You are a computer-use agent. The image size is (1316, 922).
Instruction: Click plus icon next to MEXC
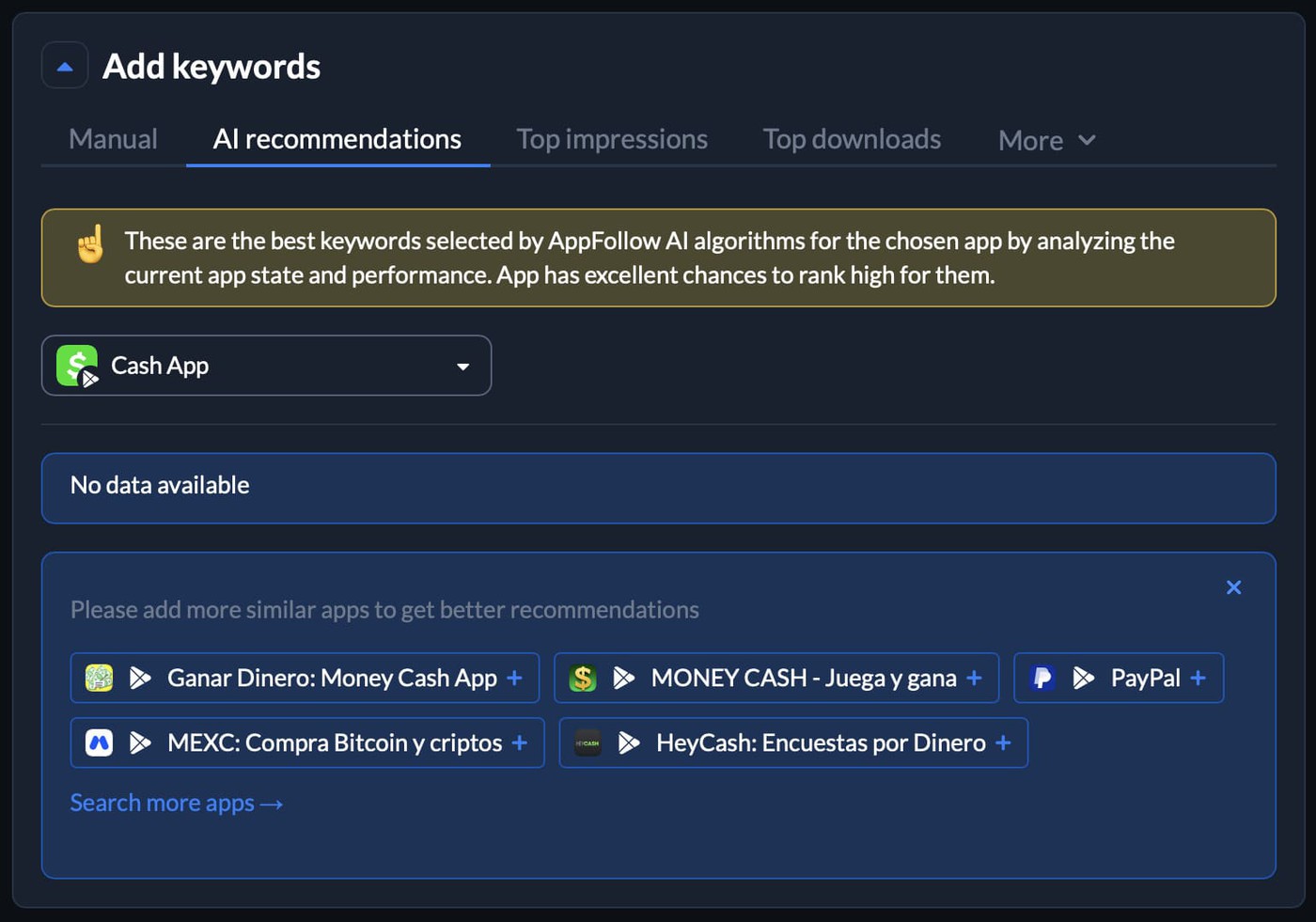click(x=519, y=742)
